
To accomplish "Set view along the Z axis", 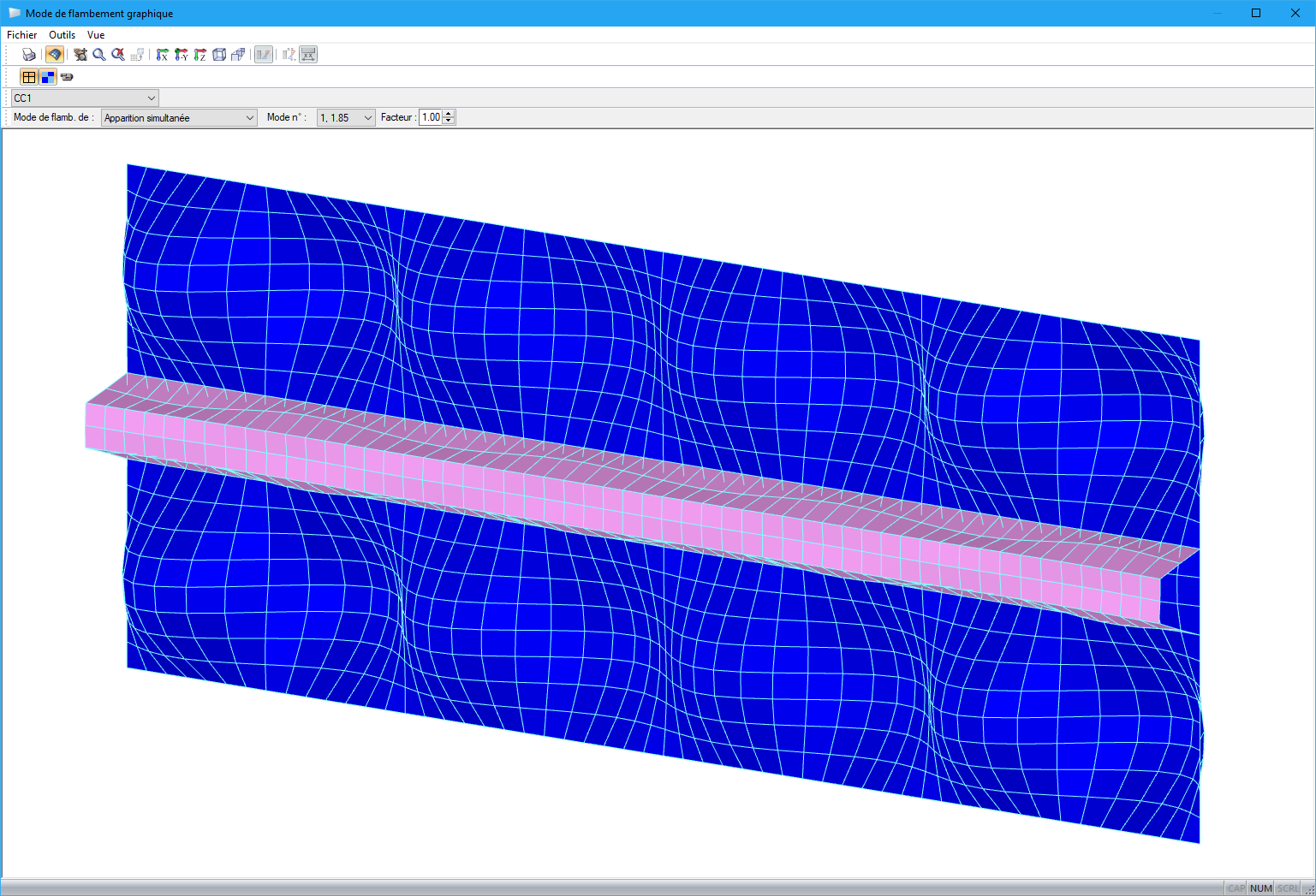I will click(199, 55).
